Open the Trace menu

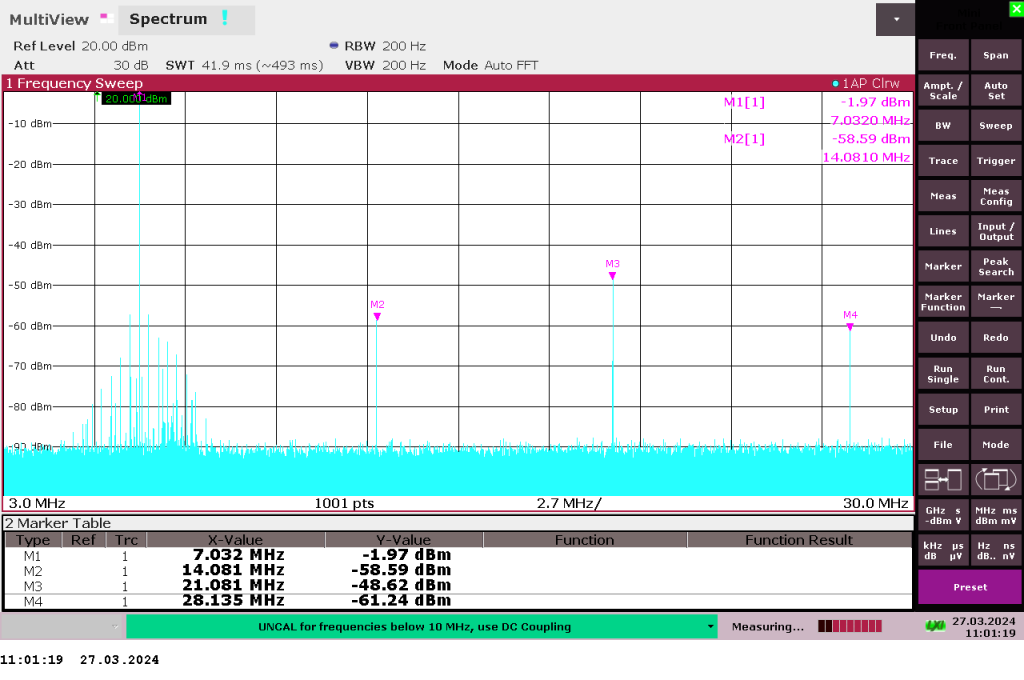click(x=943, y=161)
